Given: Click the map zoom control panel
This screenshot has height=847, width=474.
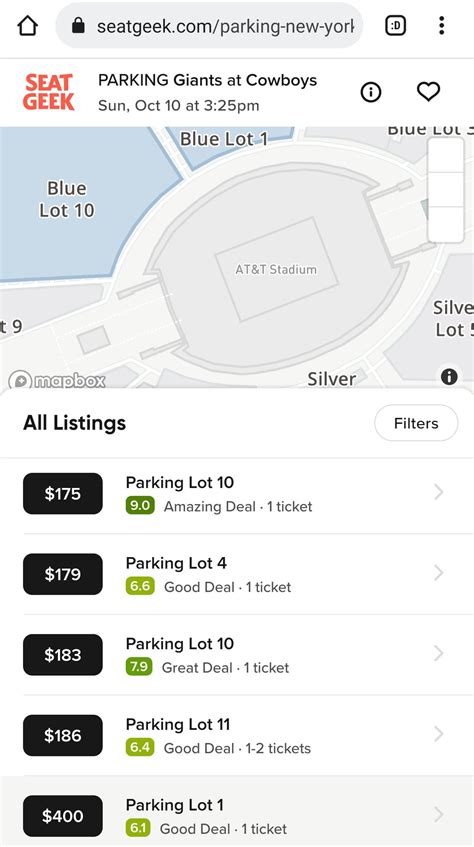Looking at the screenshot, I should pos(445,190).
